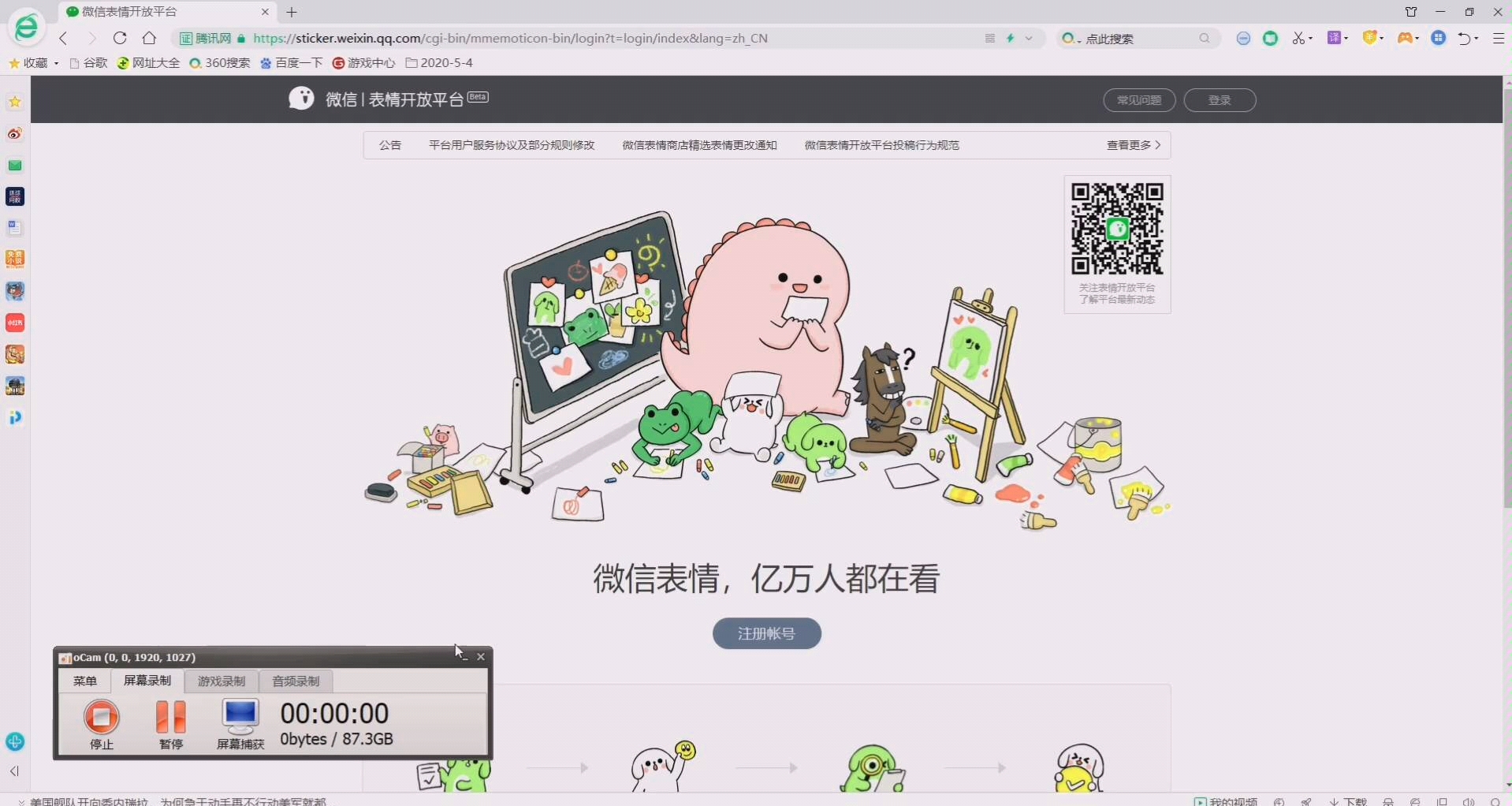This screenshot has height=806, width=1512.
Task: Click the document icon in sidebar
Action: pos(15,228)
